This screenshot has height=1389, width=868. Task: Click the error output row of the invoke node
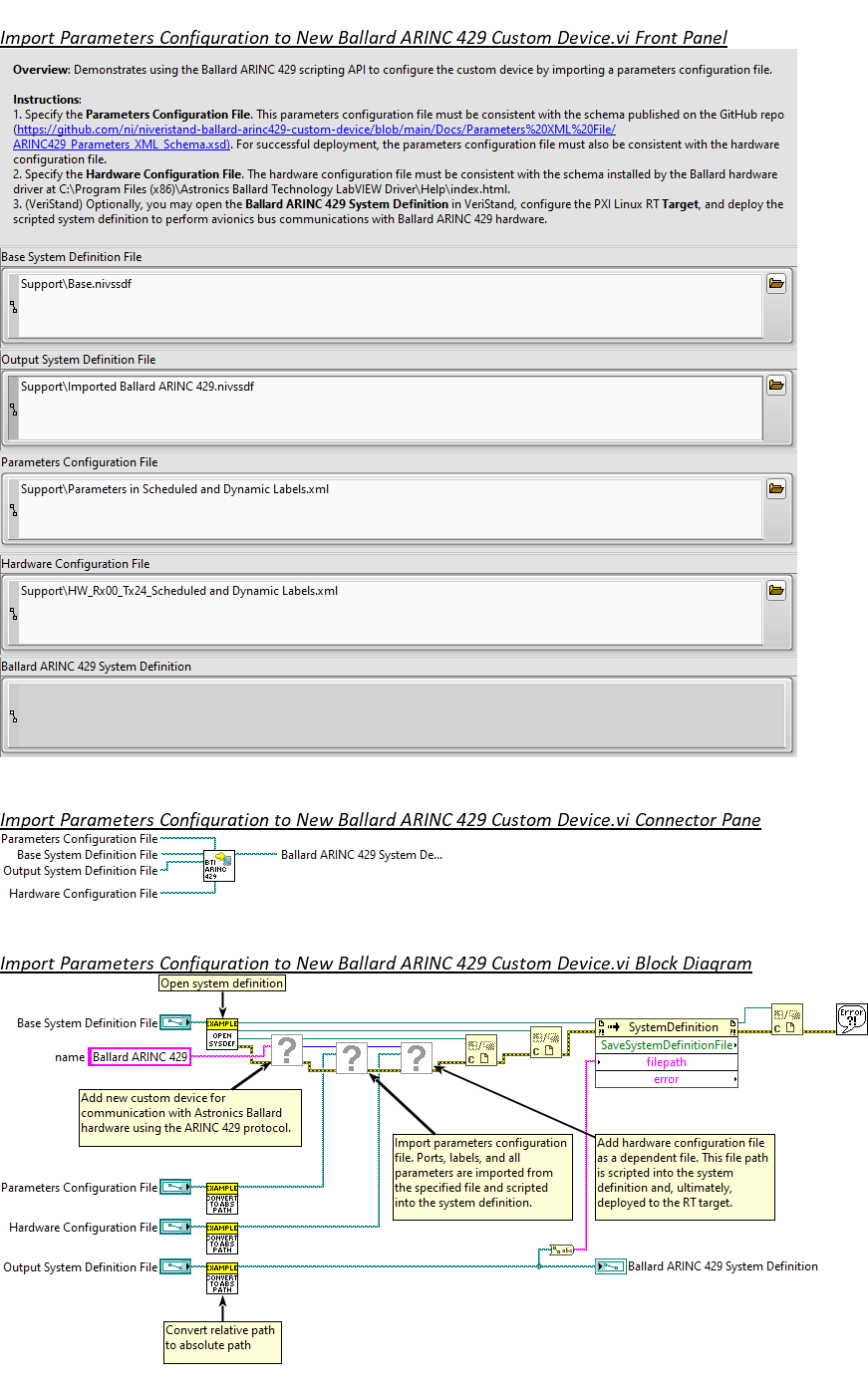click(x=667, y=1079)
